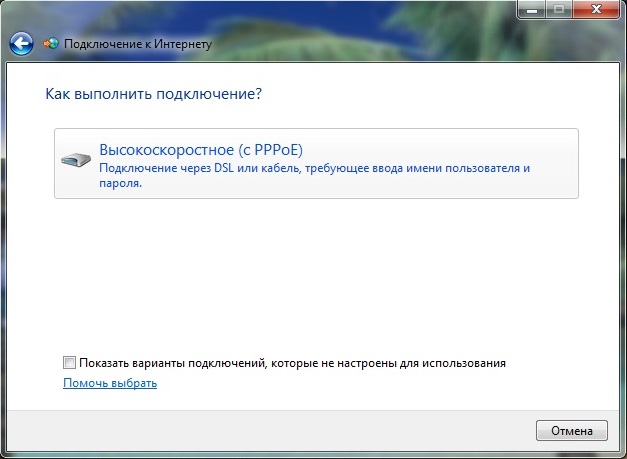Go back with the blue arrow button
Screen dimensions: 627x459
(21, 44)
